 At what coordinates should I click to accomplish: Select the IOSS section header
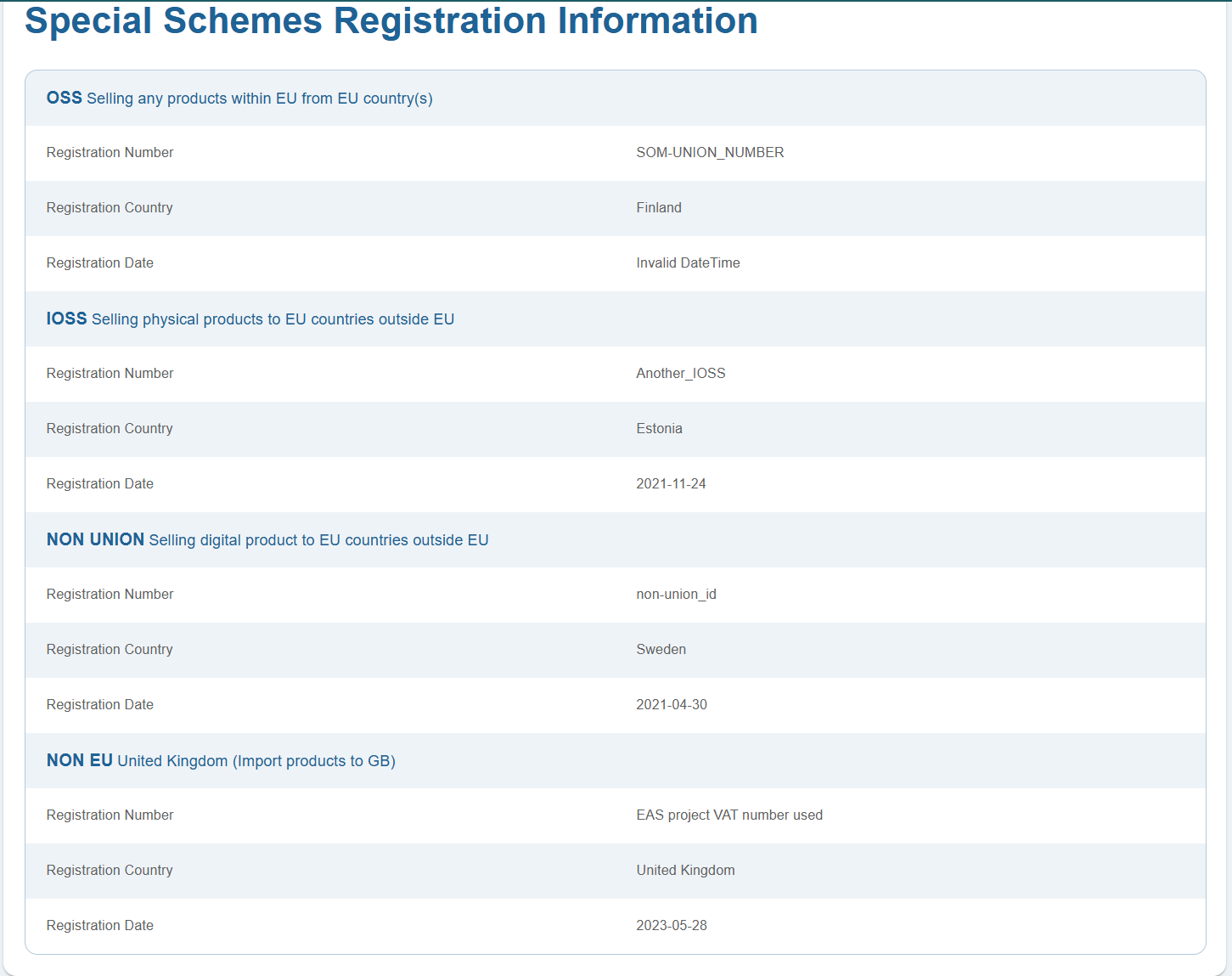(250, 319)
